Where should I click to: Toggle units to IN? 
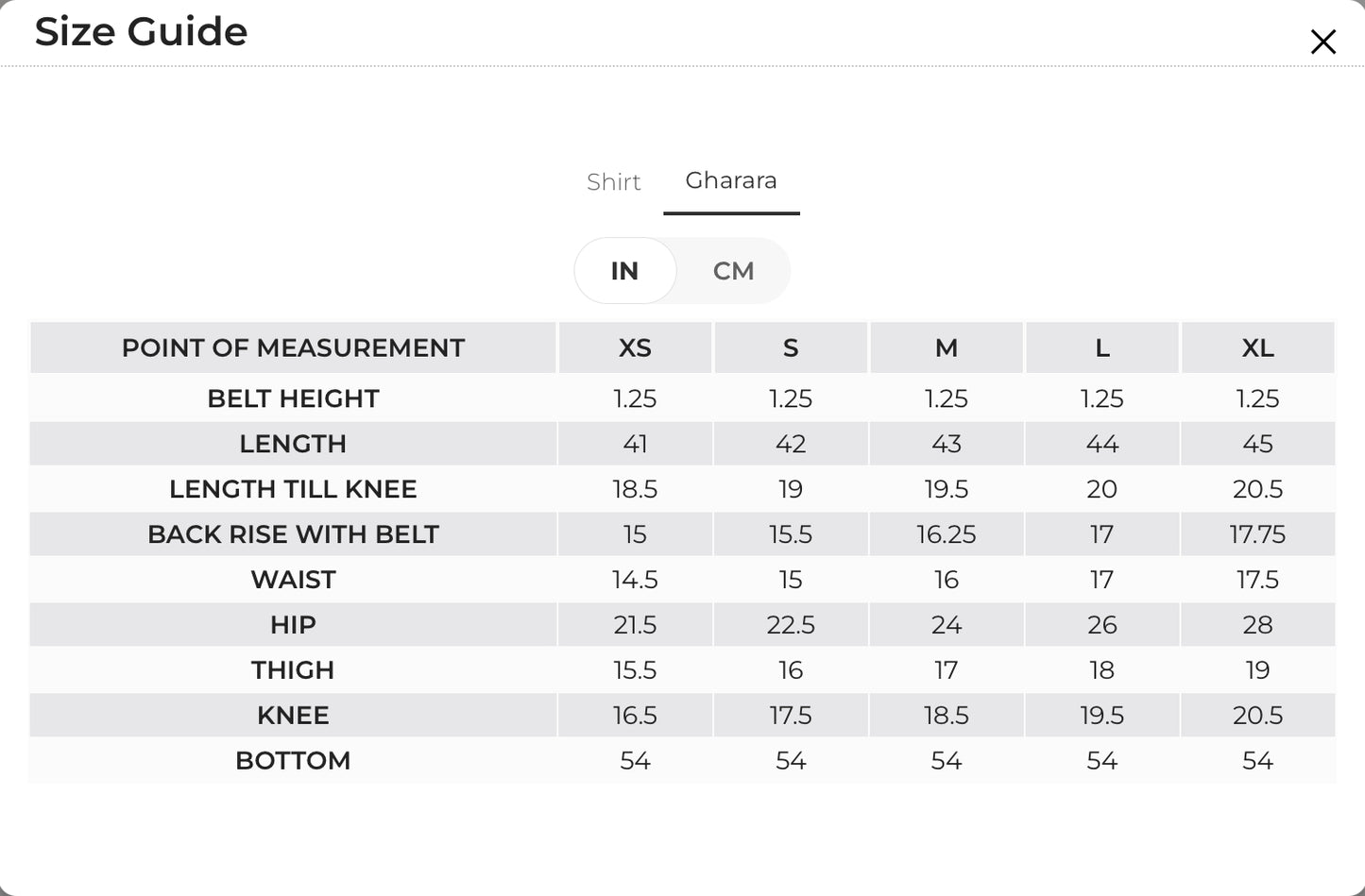coord(624,271)
